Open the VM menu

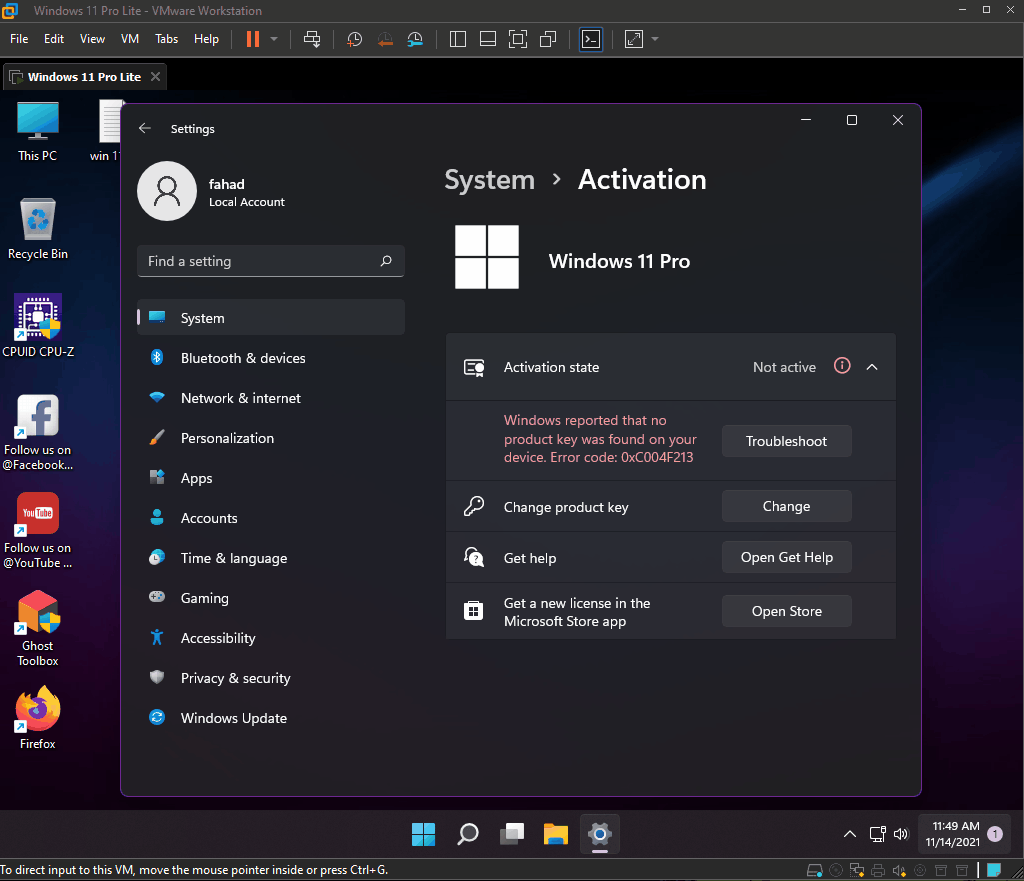tap(130, 39)
